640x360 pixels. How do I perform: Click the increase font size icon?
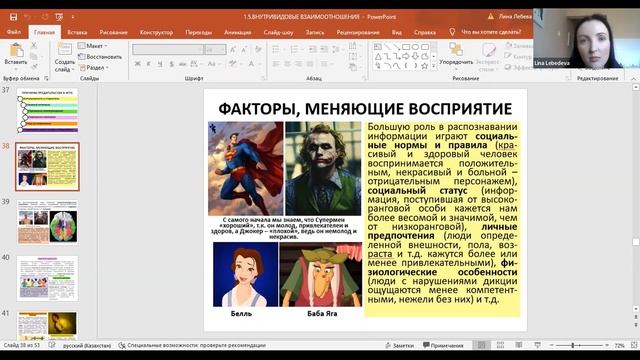click(x=233, y=50)
